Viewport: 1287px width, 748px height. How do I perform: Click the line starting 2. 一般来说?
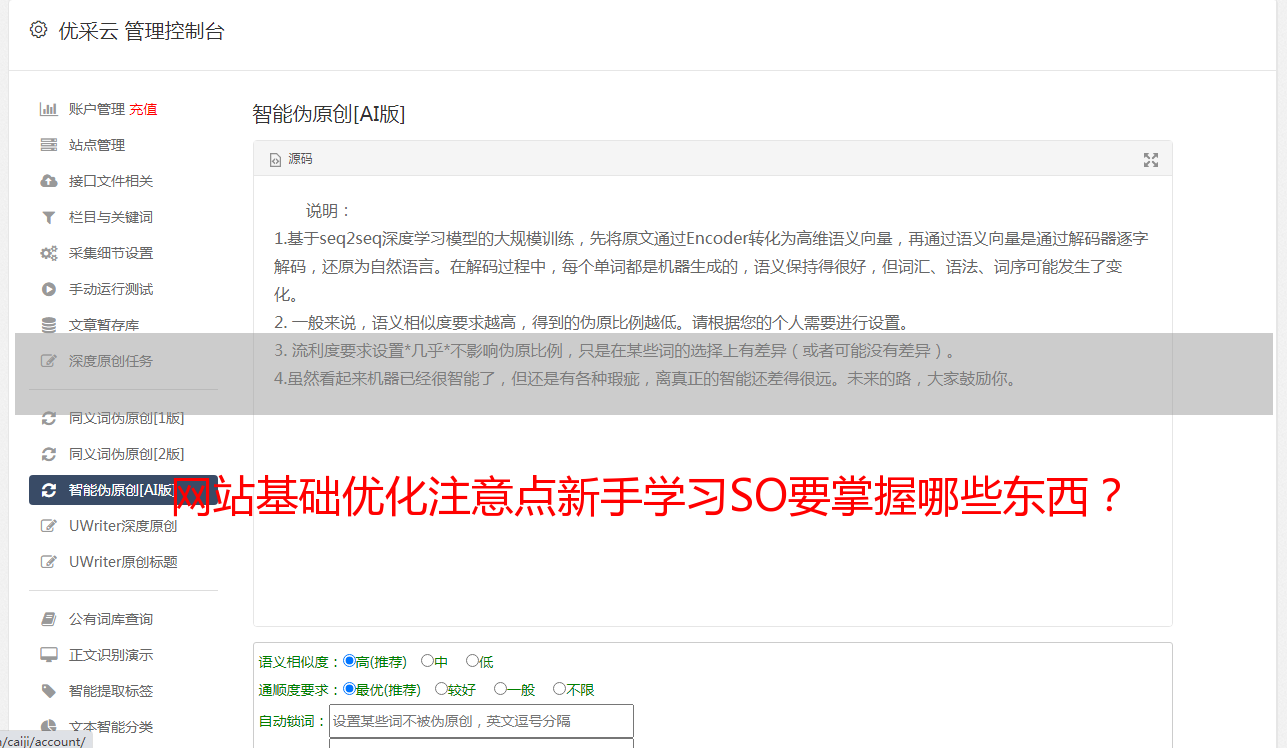(592, 323)
